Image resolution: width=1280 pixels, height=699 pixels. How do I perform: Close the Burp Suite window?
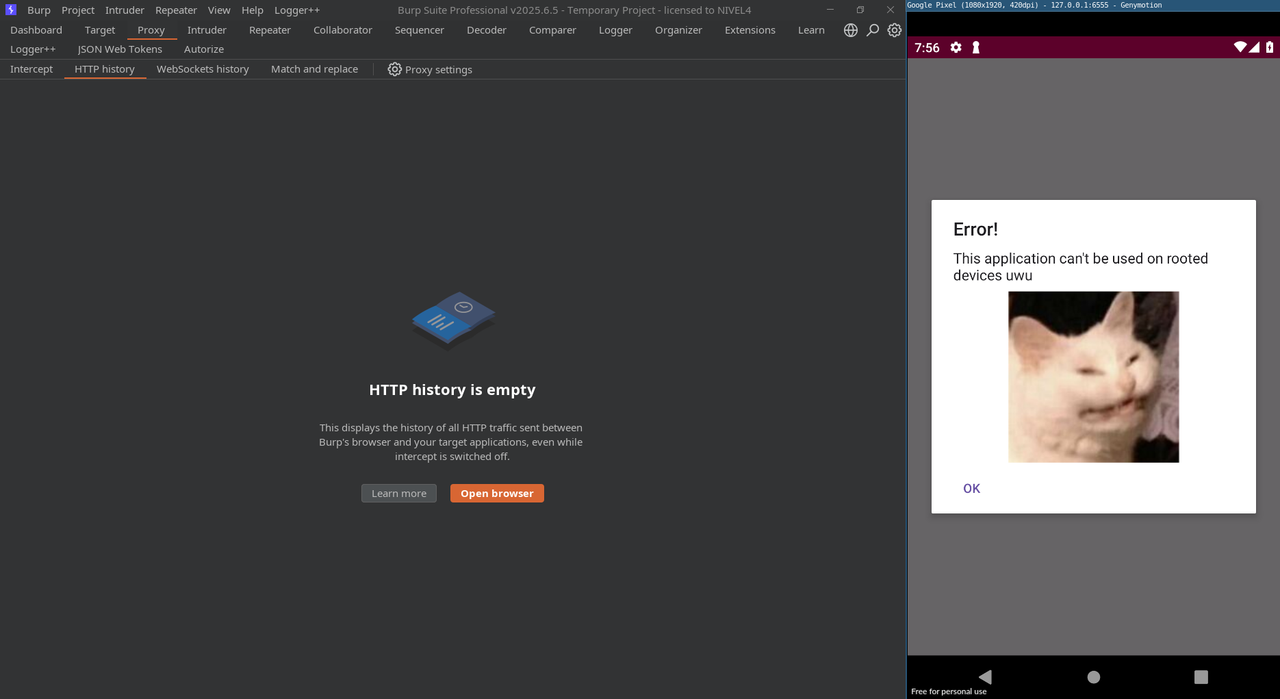890,10
